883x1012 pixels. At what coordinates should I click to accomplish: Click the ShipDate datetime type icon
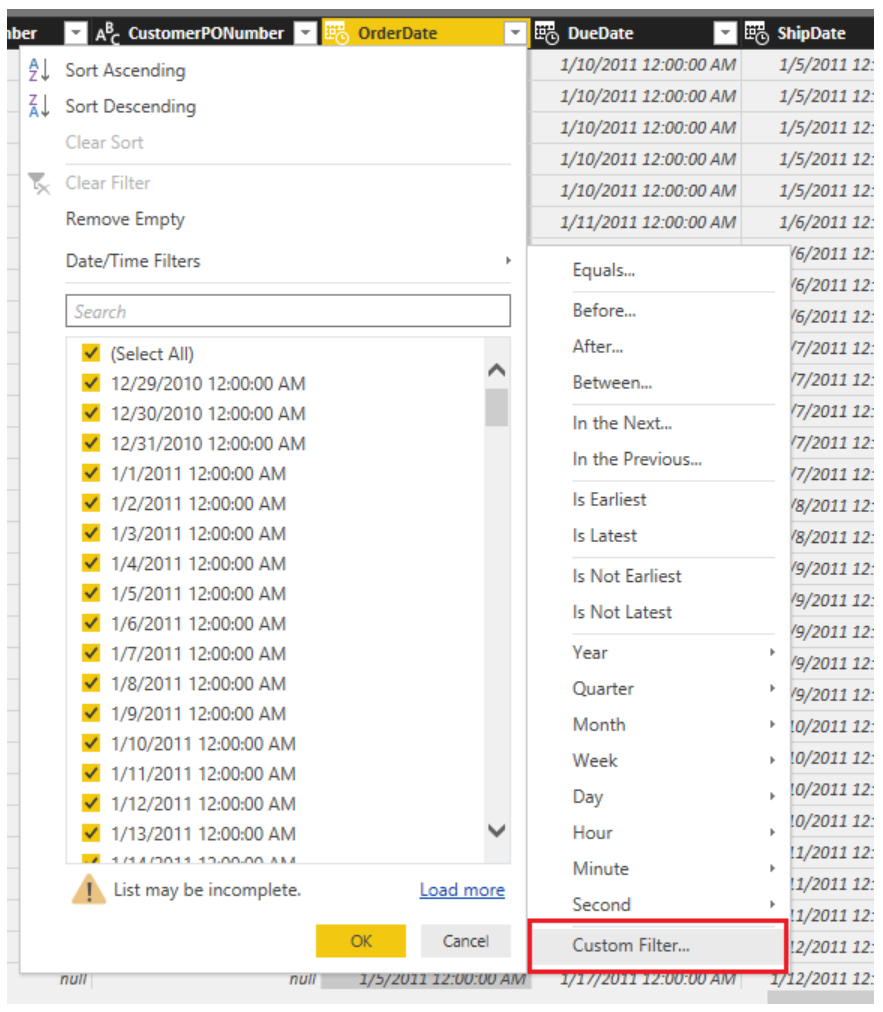coord(756,33)
